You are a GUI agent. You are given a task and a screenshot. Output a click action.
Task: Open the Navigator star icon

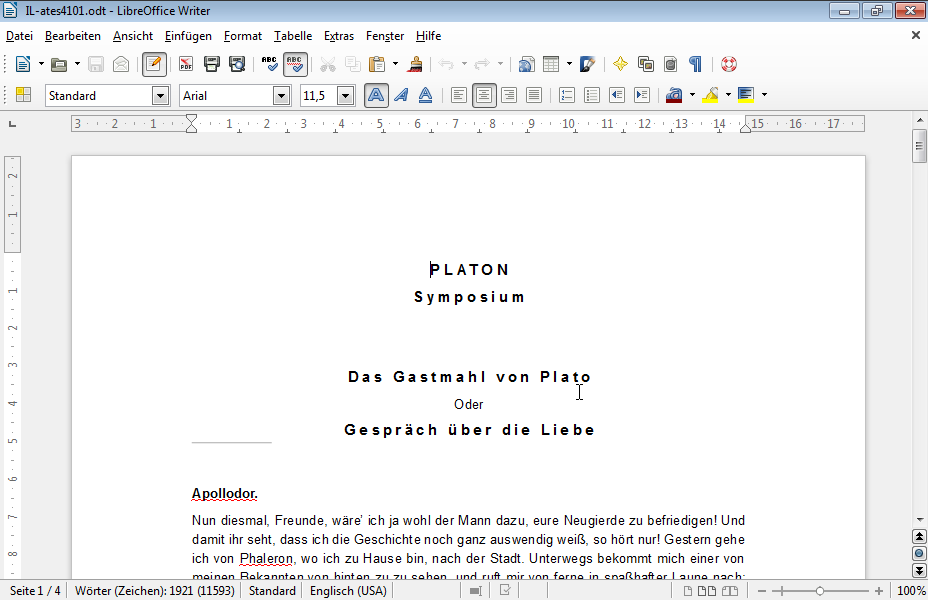pos(620,64)
